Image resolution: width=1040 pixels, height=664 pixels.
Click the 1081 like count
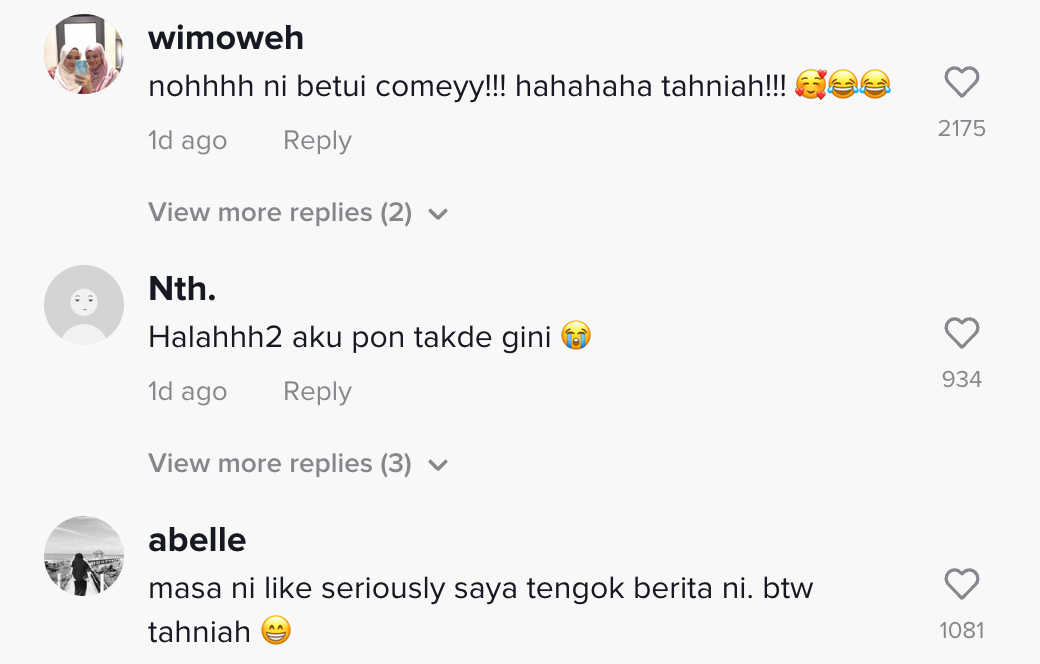pos(961,630)
